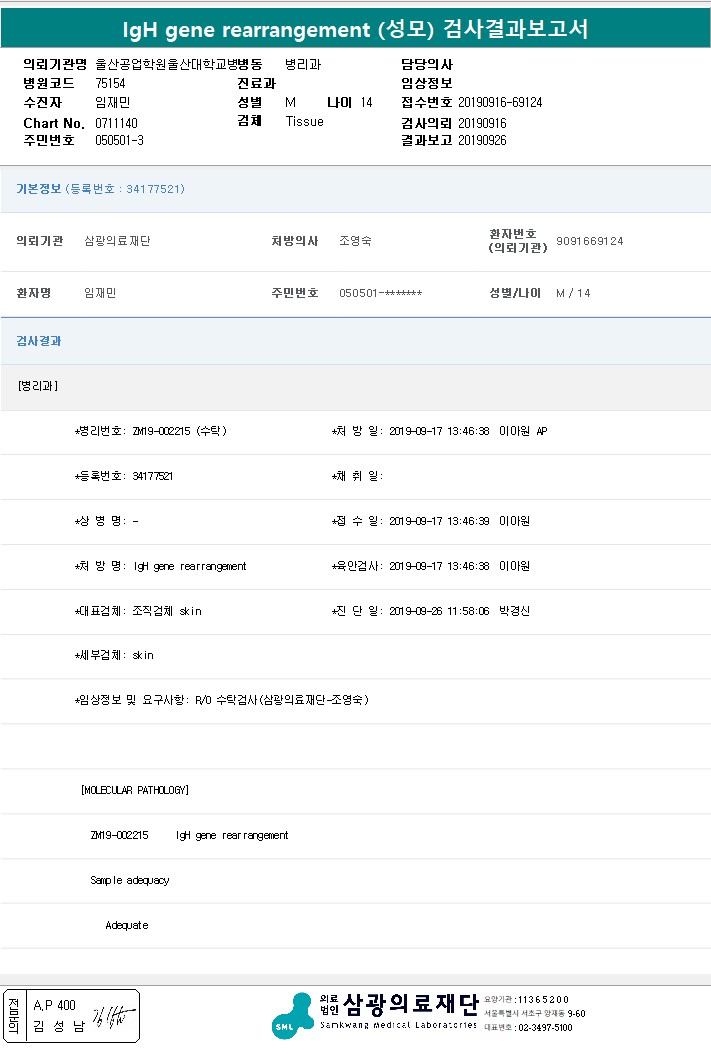This screenshot has height=1054, width=711.
Task: Select specimen value Tissue
Action: (x=304, y=122)
